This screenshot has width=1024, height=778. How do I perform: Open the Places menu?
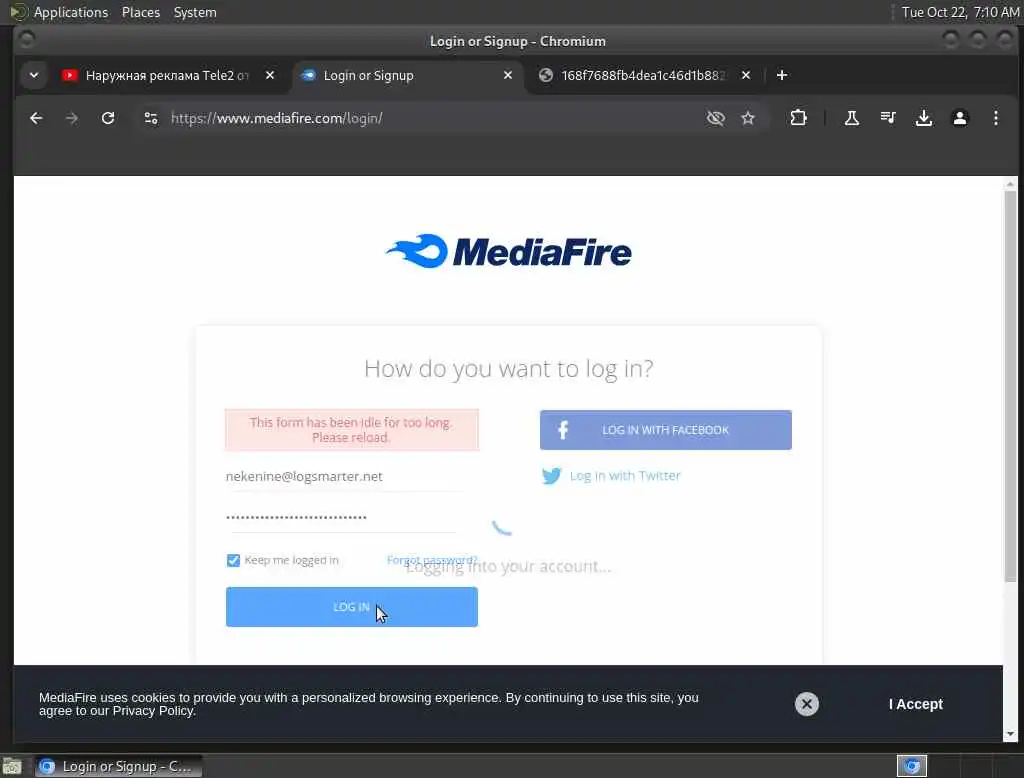coord(141,12)
